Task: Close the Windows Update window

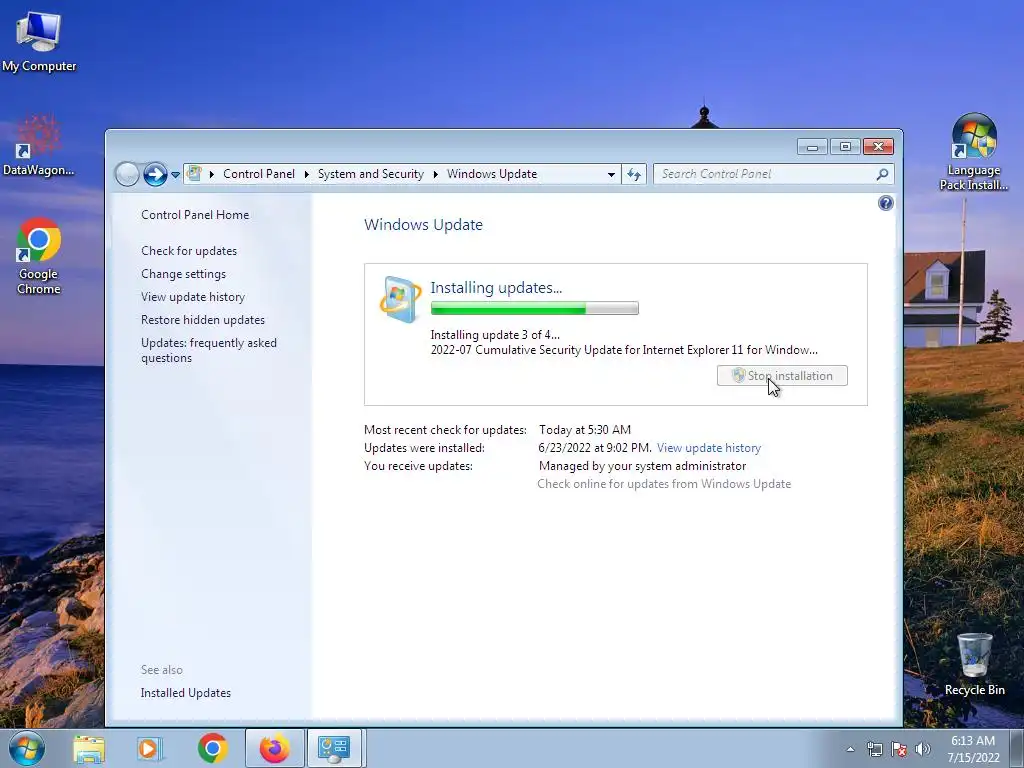Action: pyautogui.click(x=878, y=147)
